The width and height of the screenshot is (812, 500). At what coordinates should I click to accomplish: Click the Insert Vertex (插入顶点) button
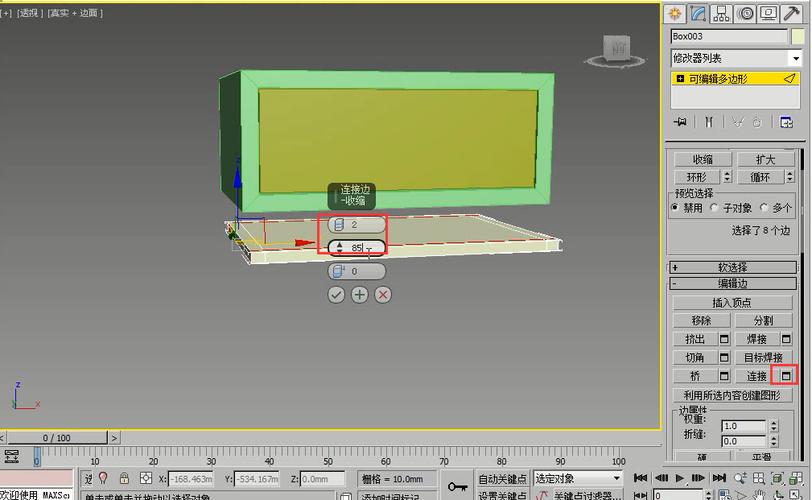pos(732,302)
